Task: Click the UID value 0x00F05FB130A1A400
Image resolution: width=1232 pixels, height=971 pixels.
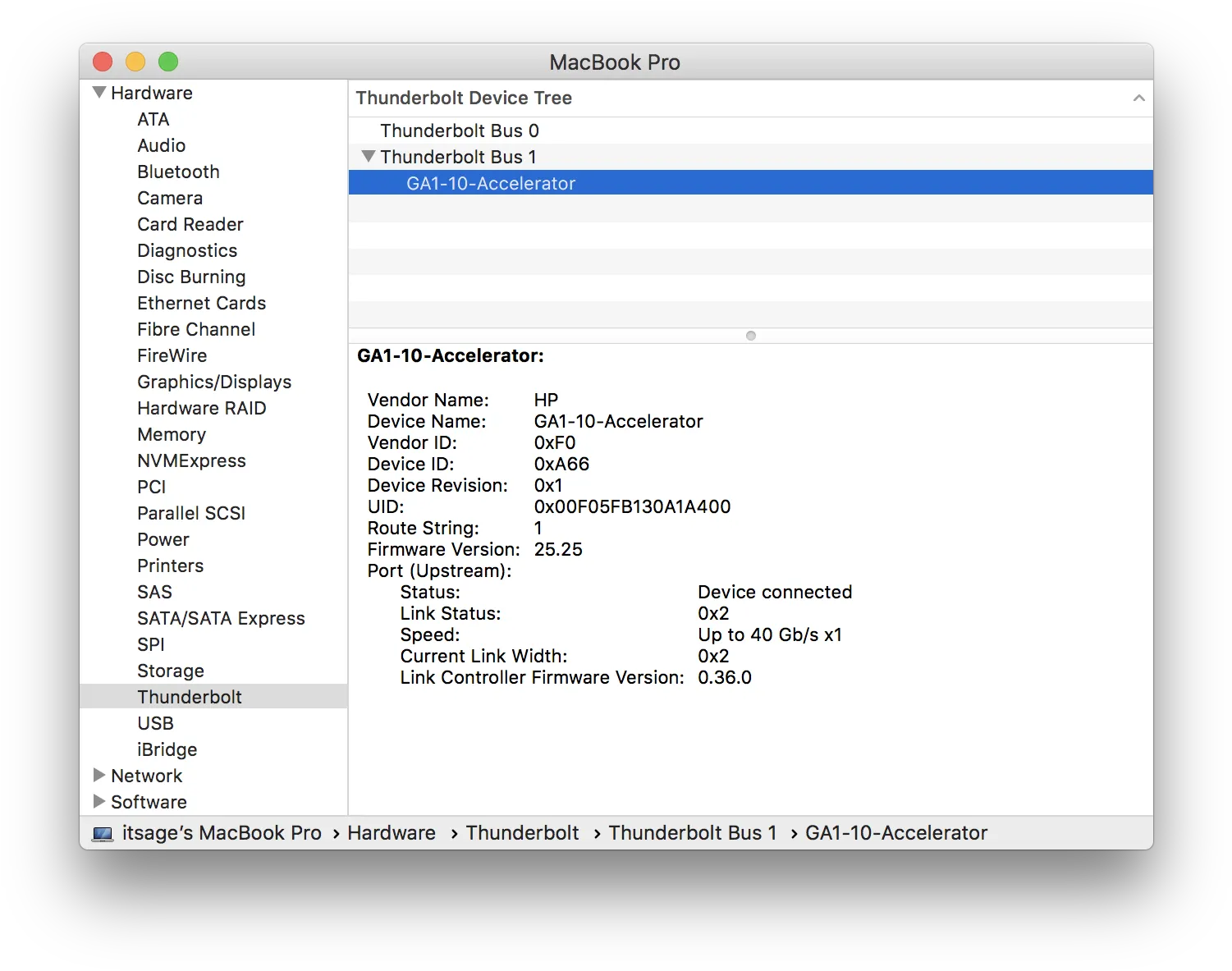Action: click(632, 506)
